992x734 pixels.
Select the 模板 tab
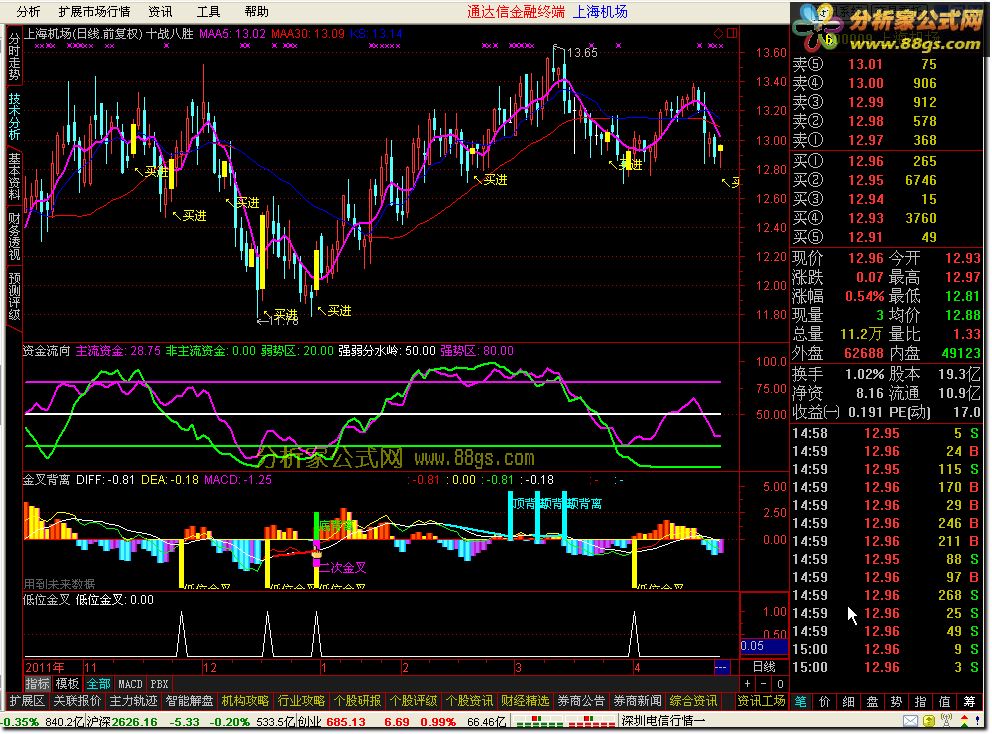tap(67, 684)
